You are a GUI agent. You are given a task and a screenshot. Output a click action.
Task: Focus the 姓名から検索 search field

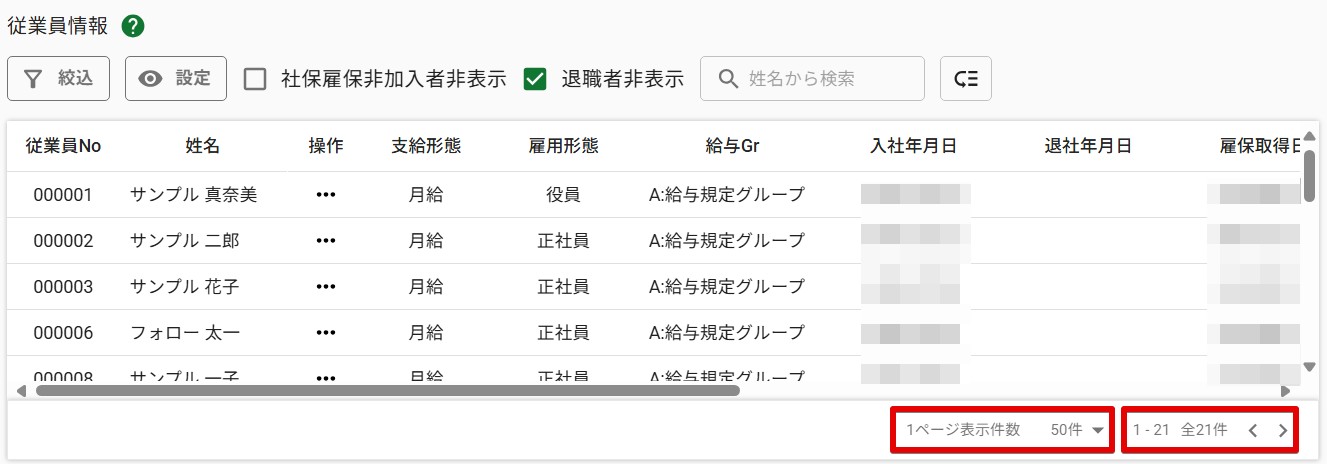[x=812, y=79]
